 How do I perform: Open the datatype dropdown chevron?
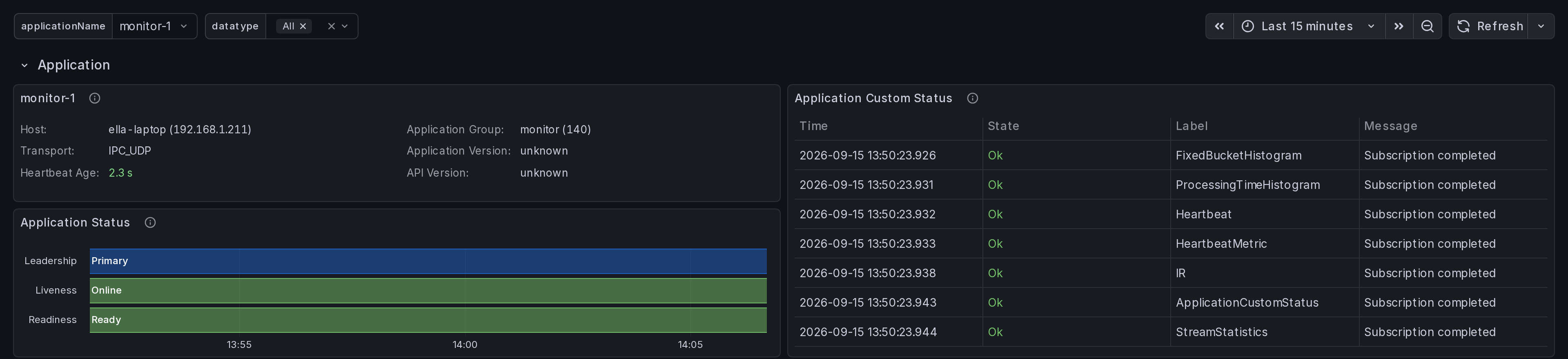pyautogui.click(x=345, y=26)
